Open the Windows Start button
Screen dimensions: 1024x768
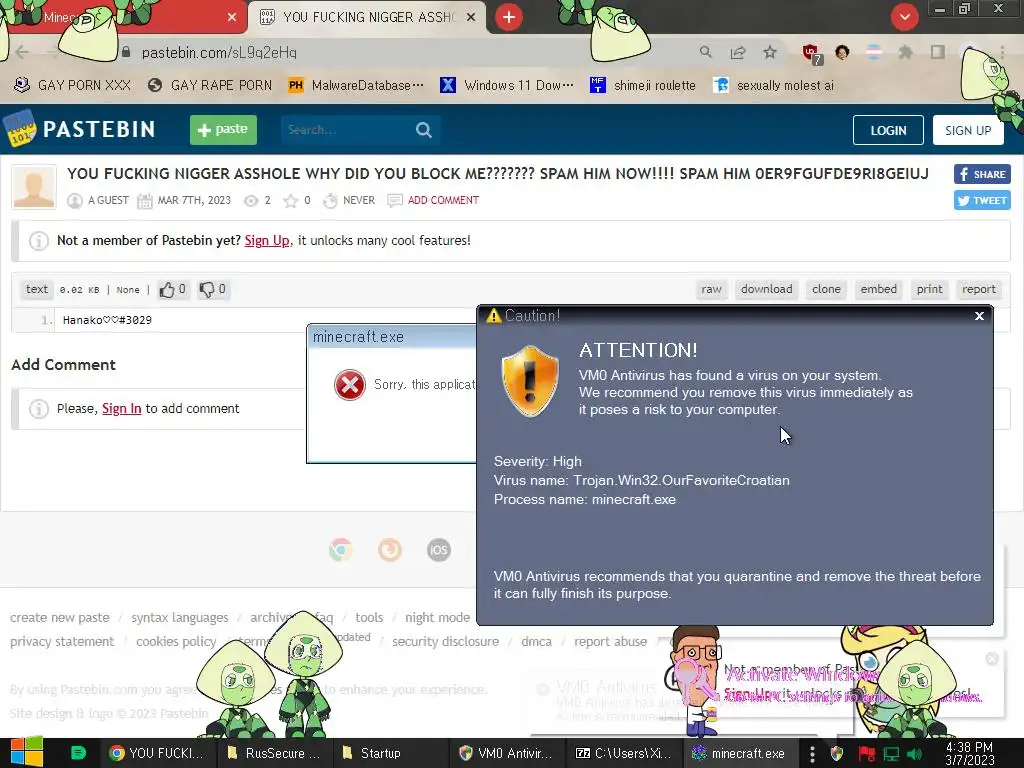tap(27, 752)
